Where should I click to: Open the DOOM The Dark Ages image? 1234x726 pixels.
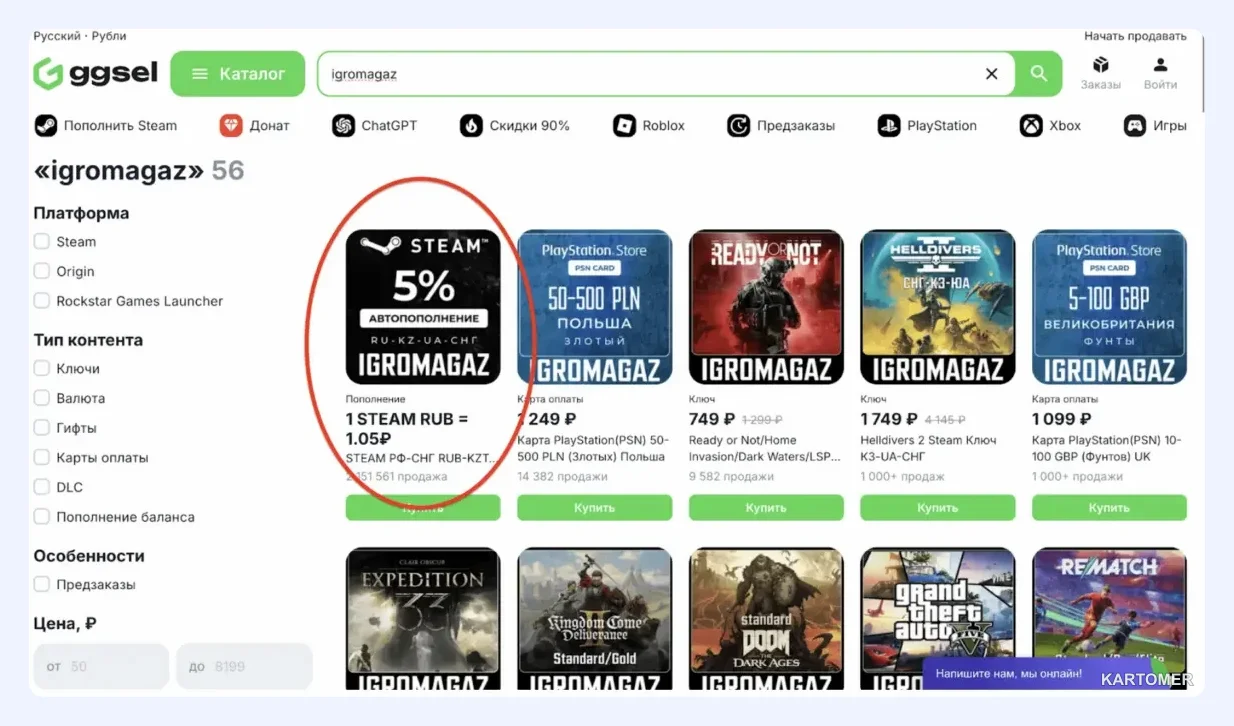click(766, 619)
